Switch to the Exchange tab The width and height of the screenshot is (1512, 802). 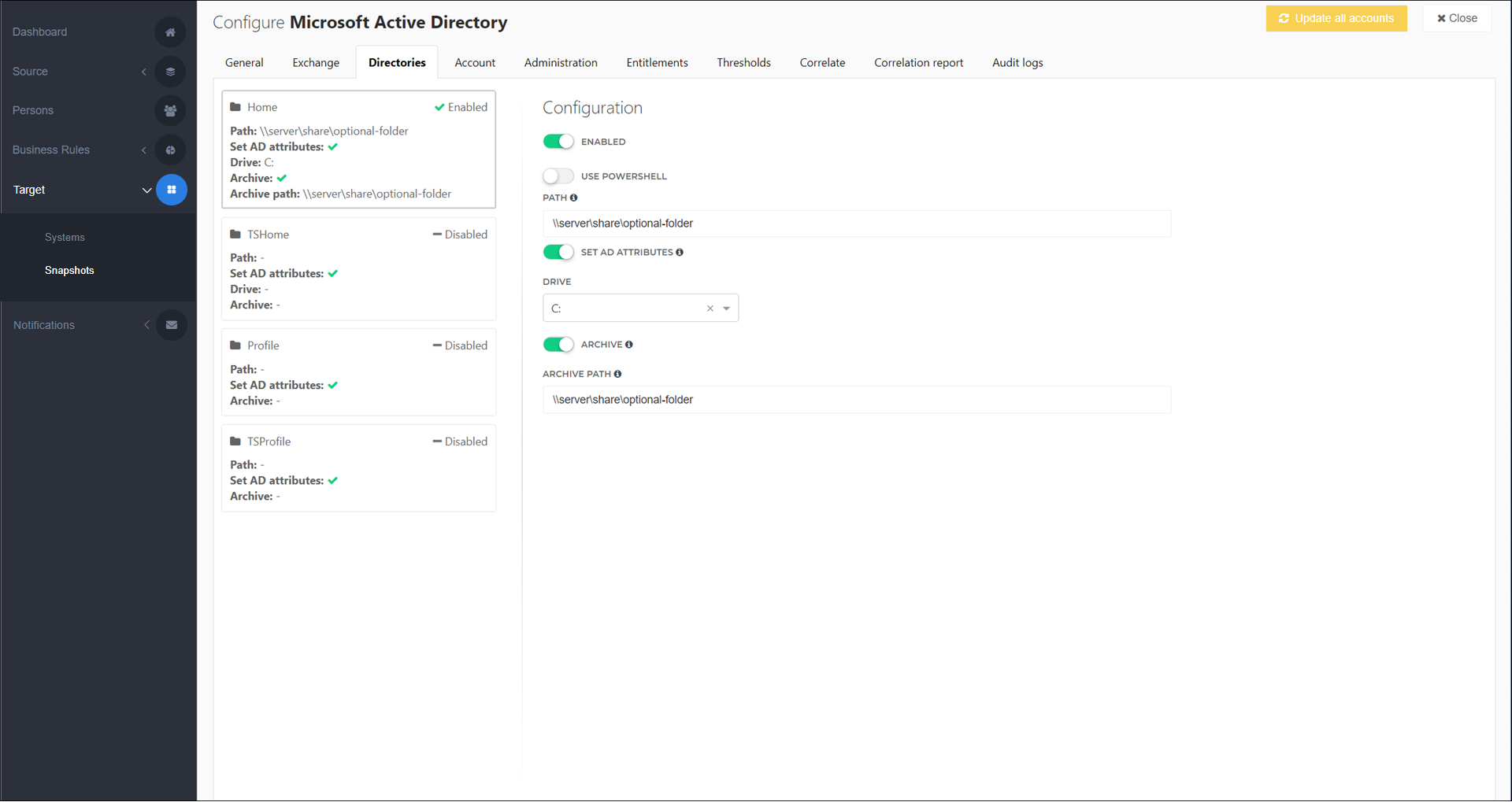click(x=316, y=63)
